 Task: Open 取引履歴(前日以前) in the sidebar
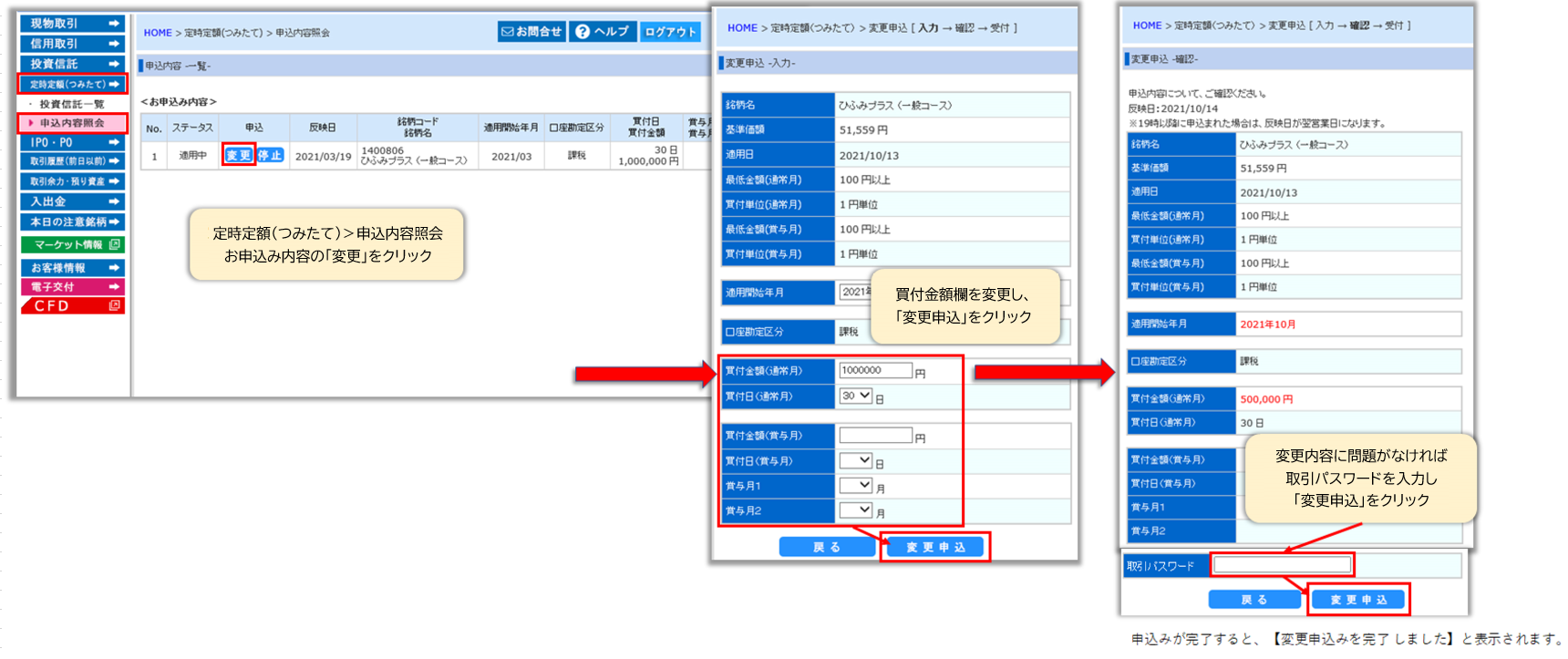[72, 161]
